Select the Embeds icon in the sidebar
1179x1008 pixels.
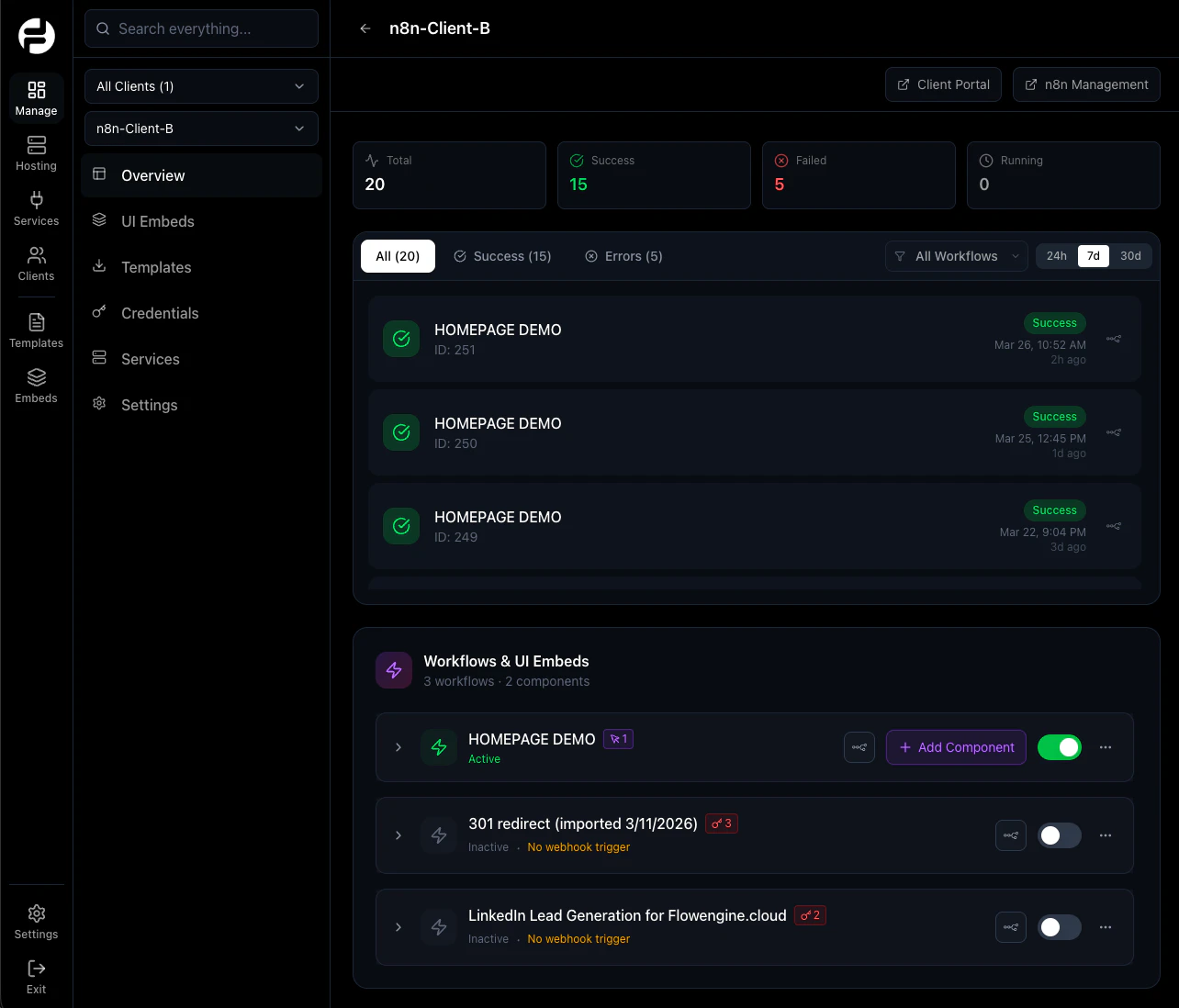click(x=36, y=384)
